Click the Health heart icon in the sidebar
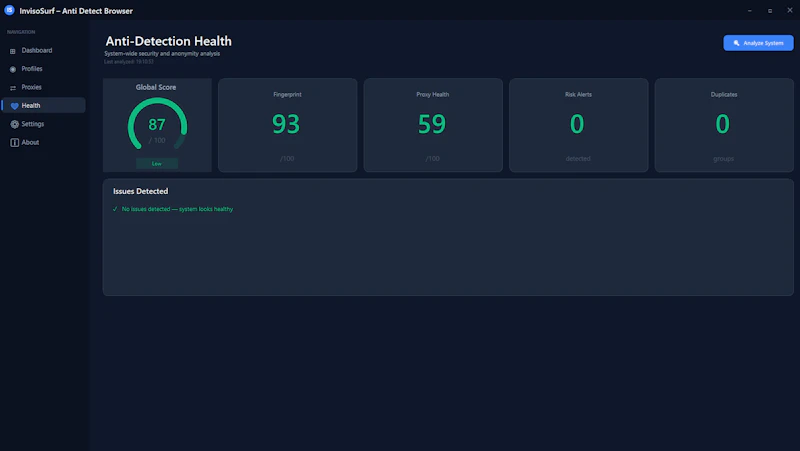The width and height of the screenshot is (800, 451). (x=14, y=106)
